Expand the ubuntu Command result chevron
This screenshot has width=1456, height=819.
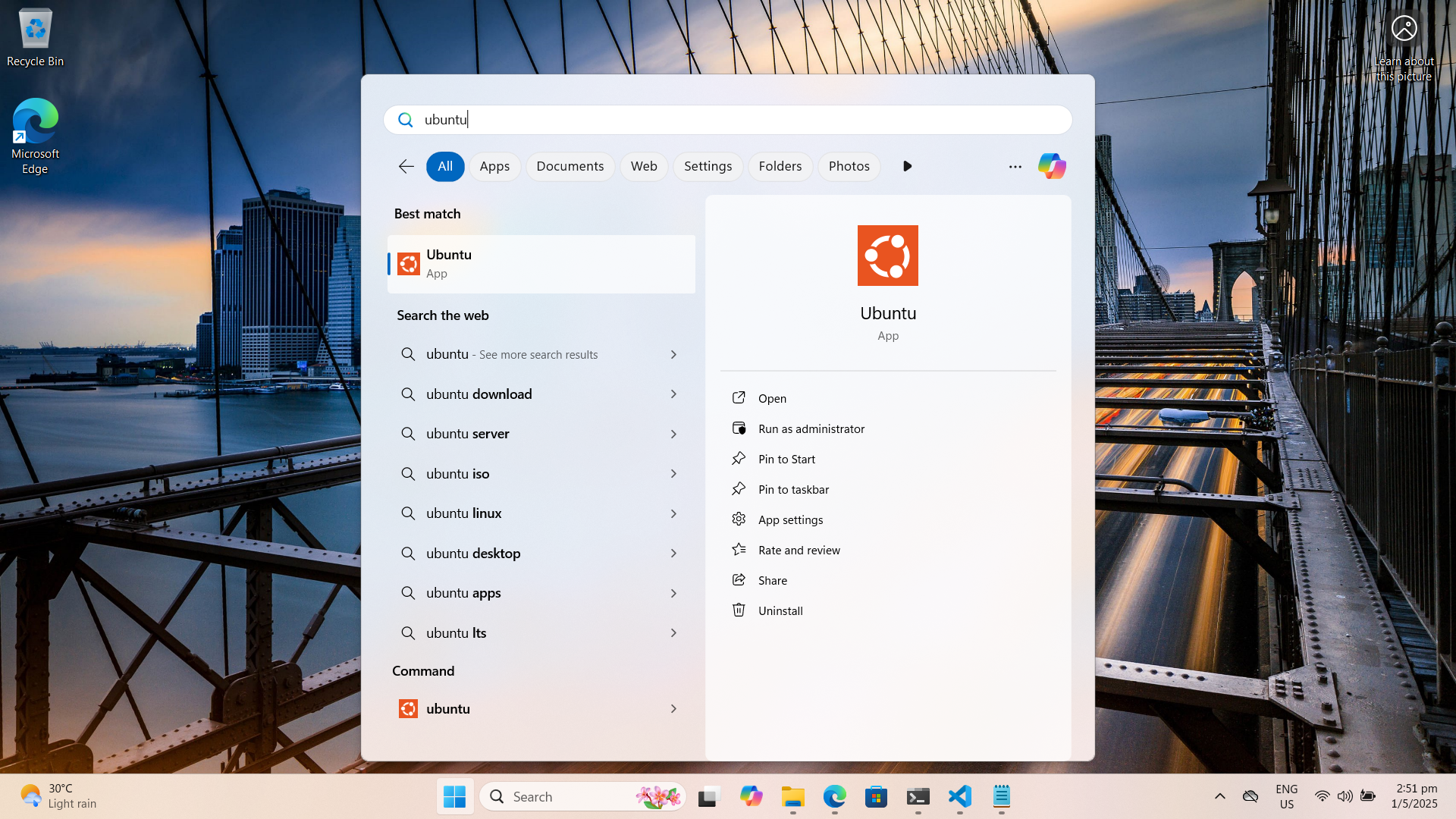tap(673, 709)
